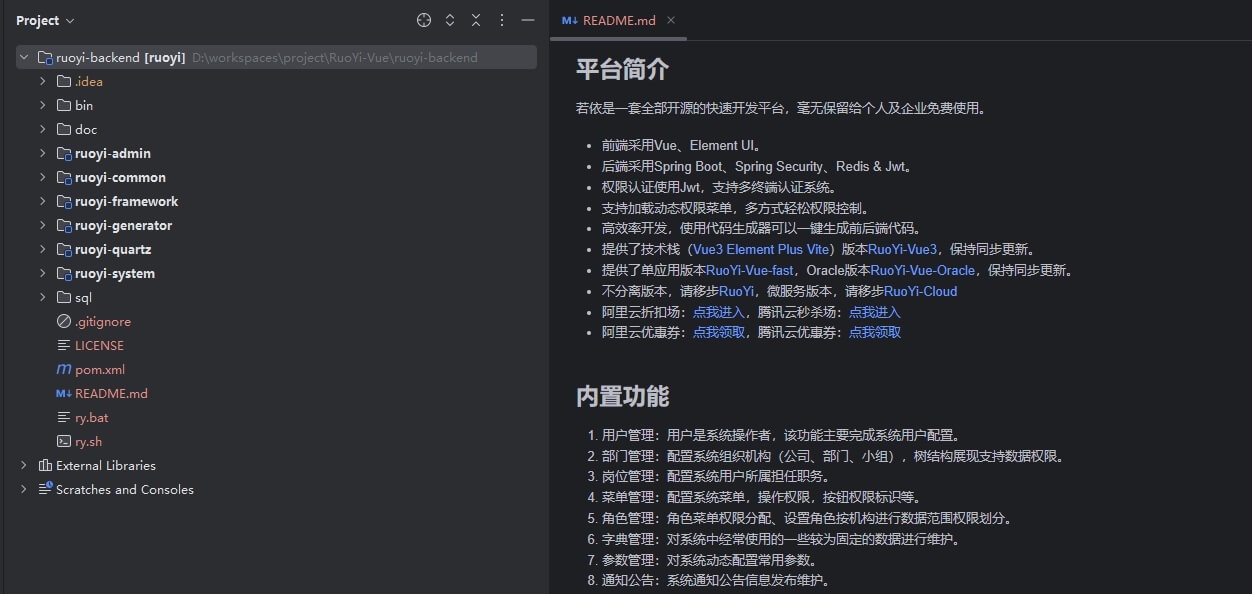Screen dimensions: 1252x594
Task: Select README.md name in project tree
Action: (111, 394)
